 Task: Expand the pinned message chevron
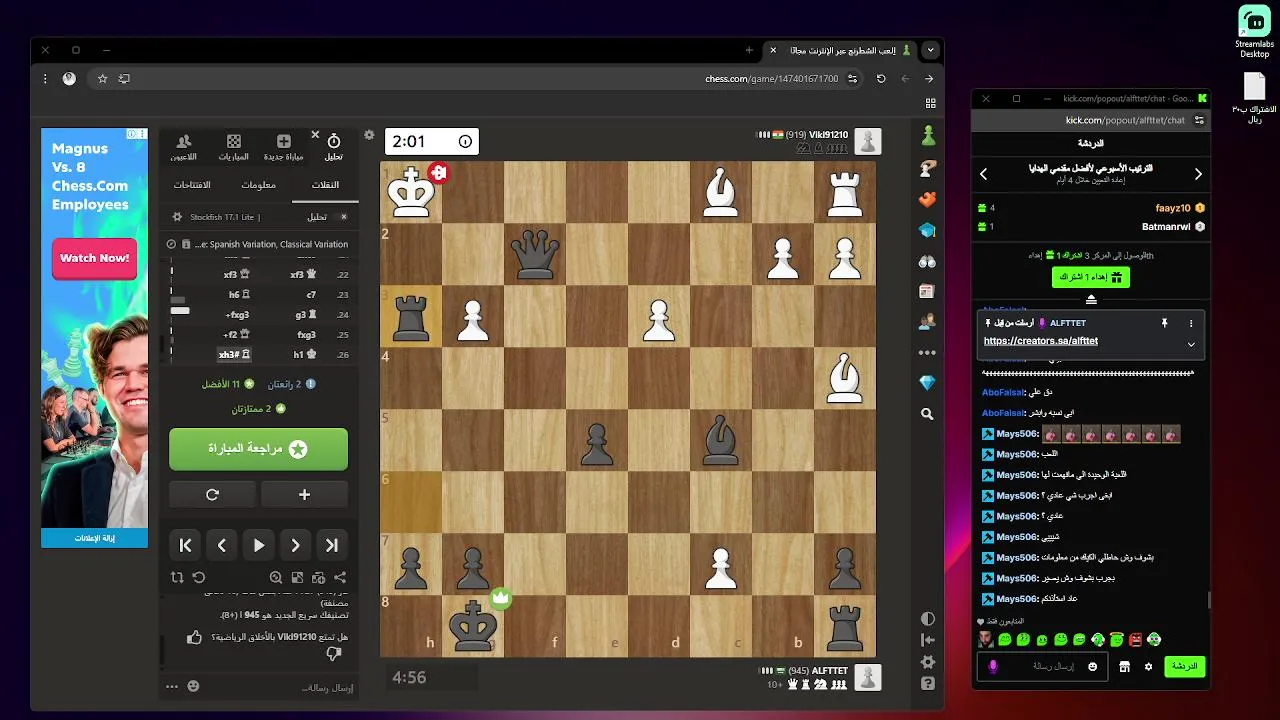[x=1191, y=344]
